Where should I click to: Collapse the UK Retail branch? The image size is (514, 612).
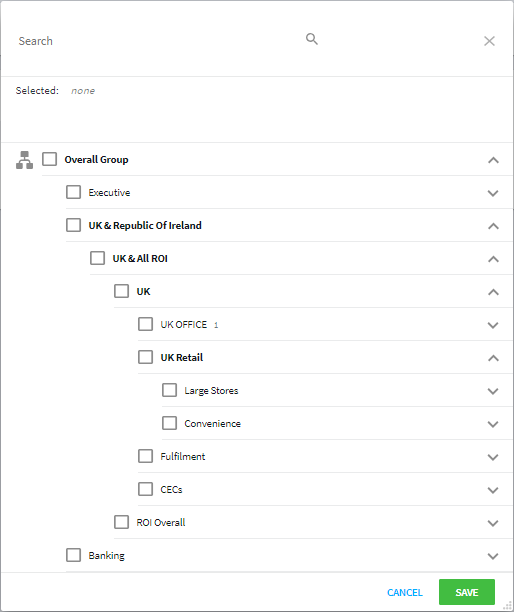pos(493,358)
